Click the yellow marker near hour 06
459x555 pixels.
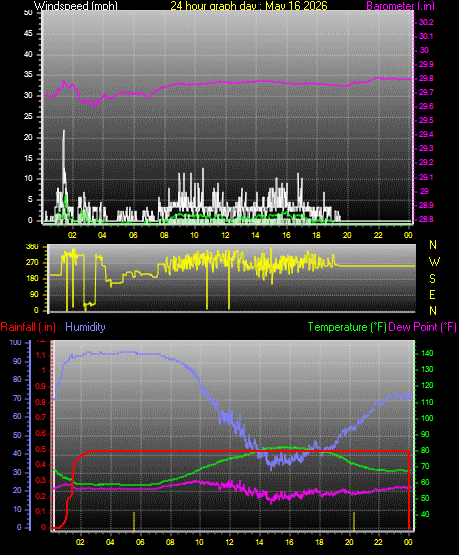click(134, 521)
